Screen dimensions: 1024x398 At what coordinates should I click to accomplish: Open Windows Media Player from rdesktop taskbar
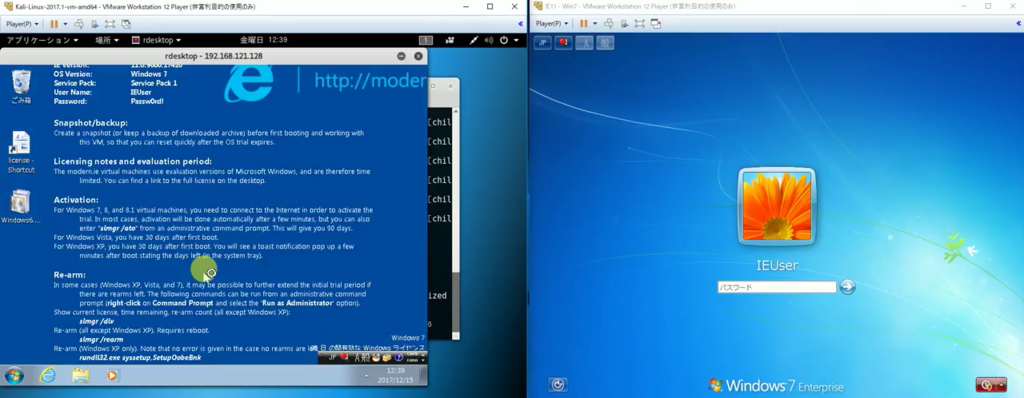112,375
